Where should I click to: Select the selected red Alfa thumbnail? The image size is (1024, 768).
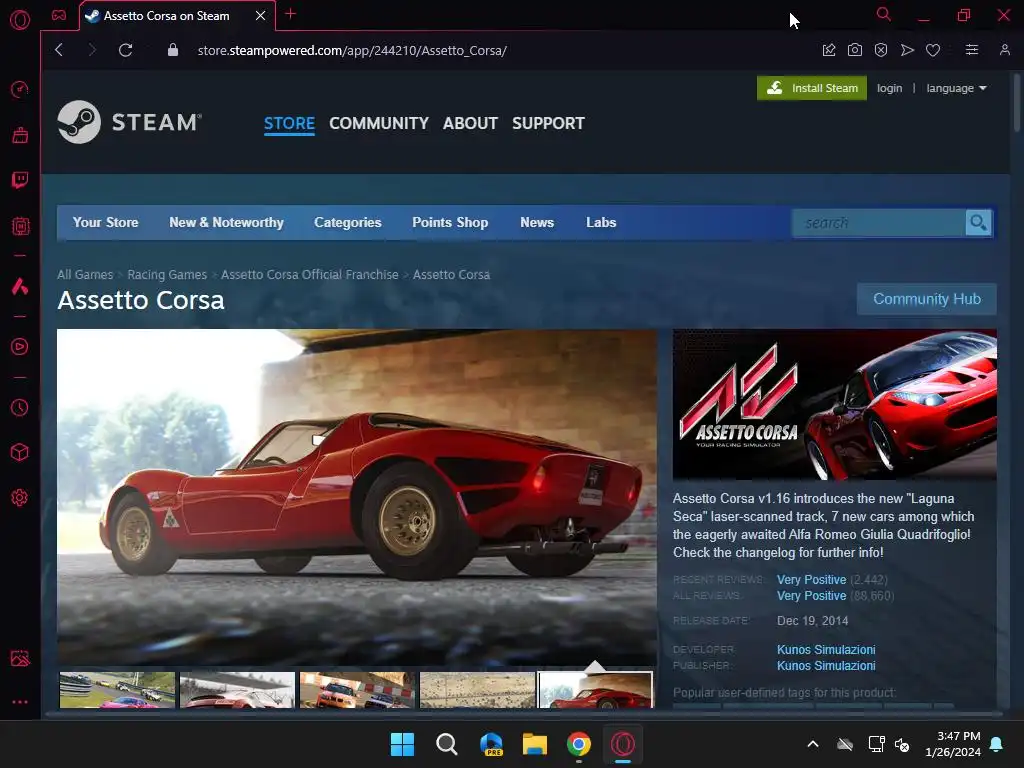pos(595,690)
